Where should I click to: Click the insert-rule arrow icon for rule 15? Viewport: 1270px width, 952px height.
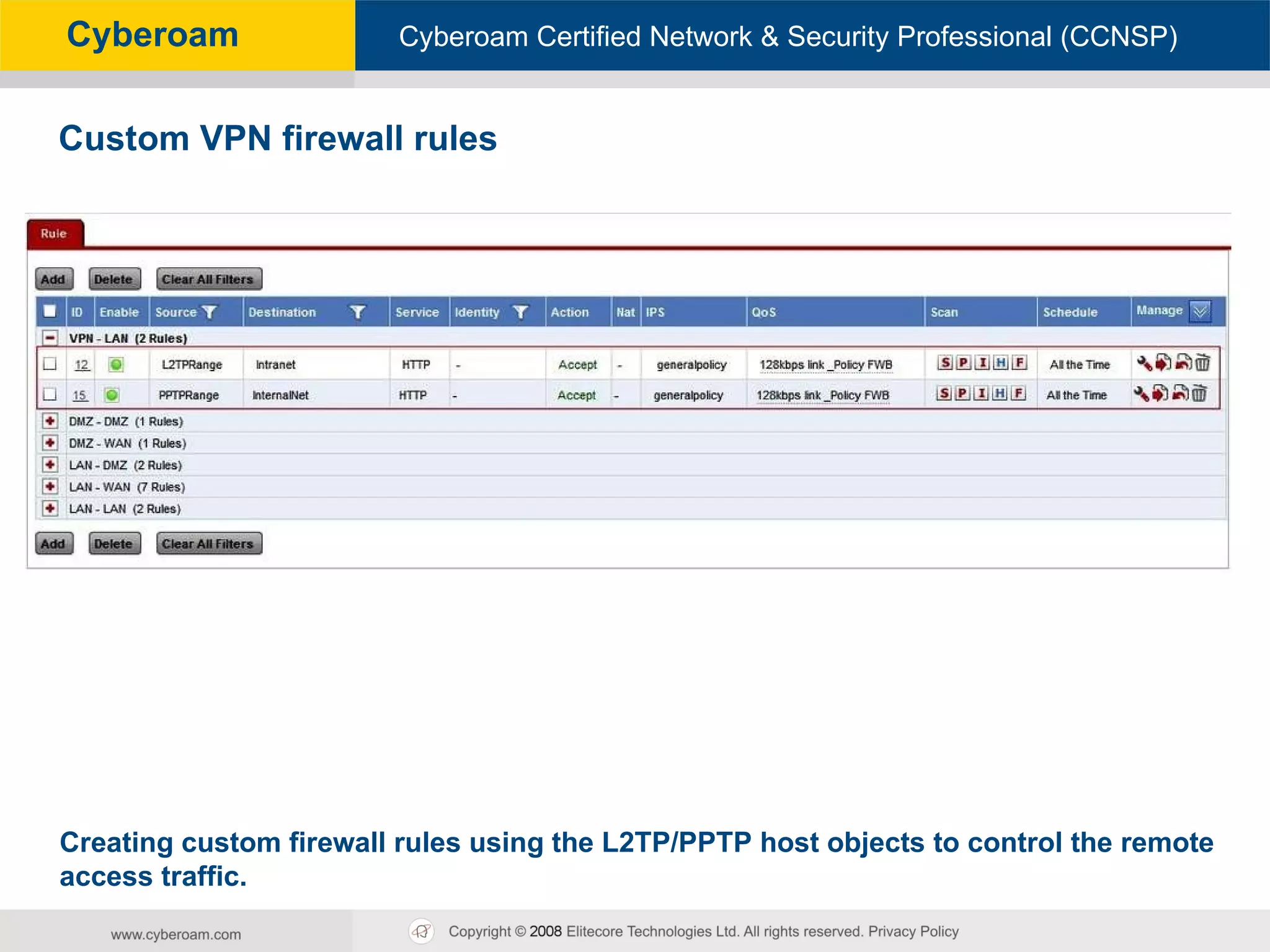pos(1160,393)
